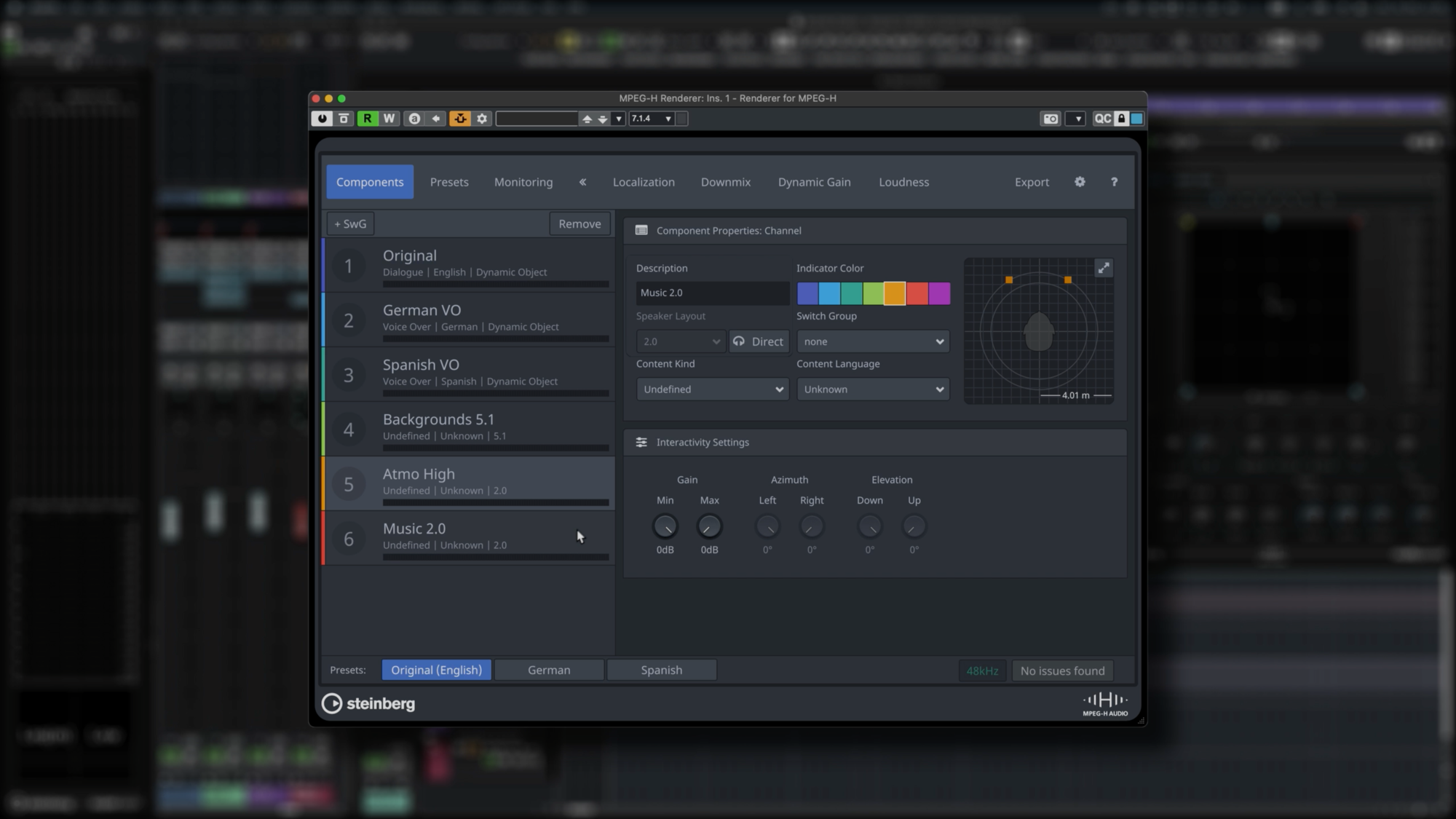Remove the selected component with the Remove button
The width and height of the screenshot is (1456, 819).
(579, 223)
